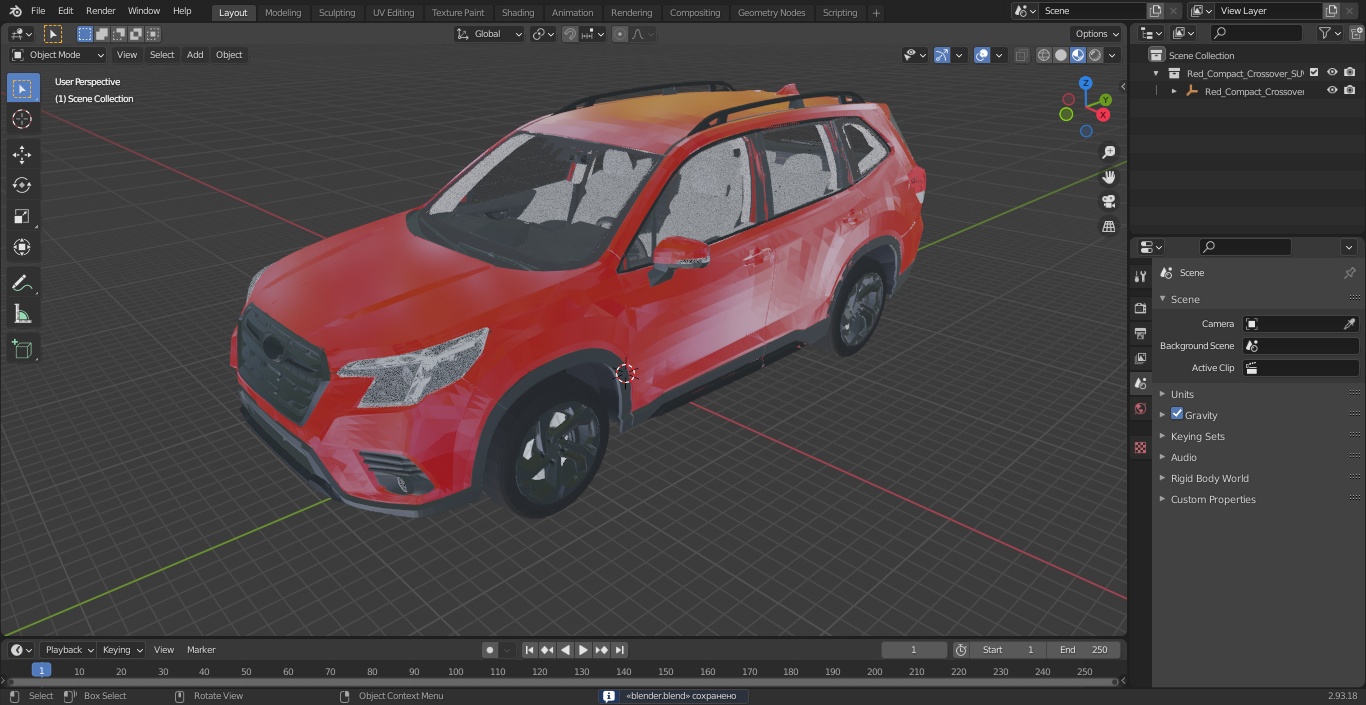Click the hand pan-view gizmo
Image resolution: width=1366 pixels, height=705 pixels.
pos(1108,177)
